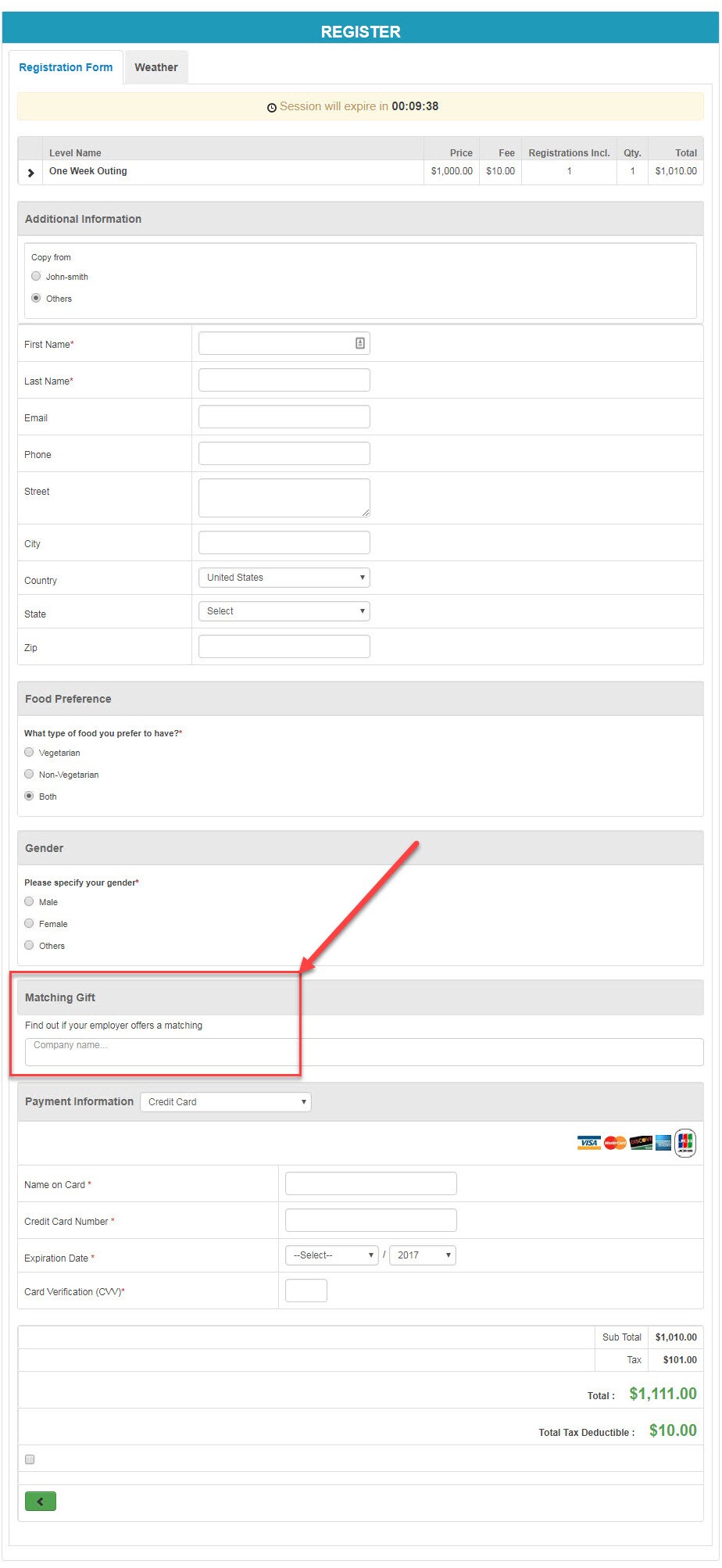Click the session clock icon

(x=272, y=107)
